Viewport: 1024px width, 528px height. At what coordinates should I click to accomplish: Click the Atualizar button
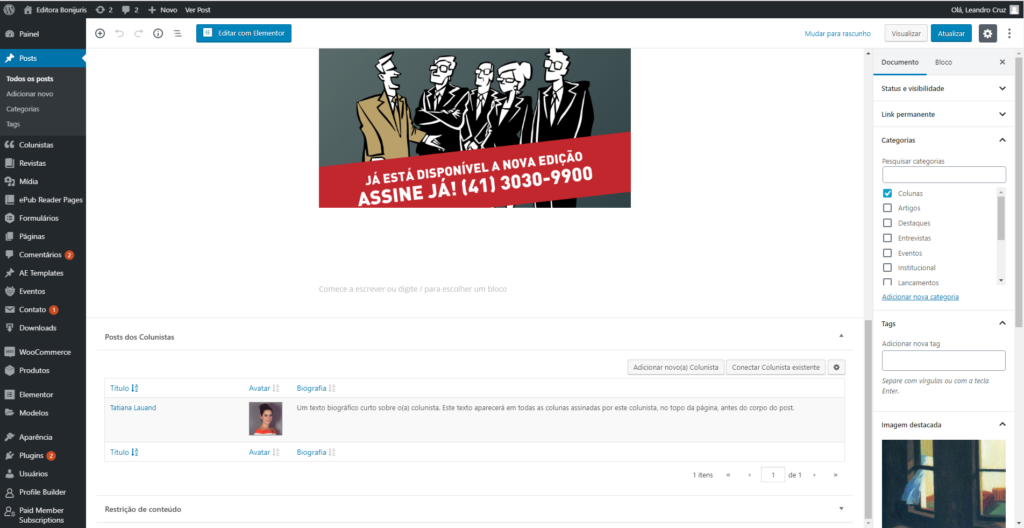tap(952, 33)
